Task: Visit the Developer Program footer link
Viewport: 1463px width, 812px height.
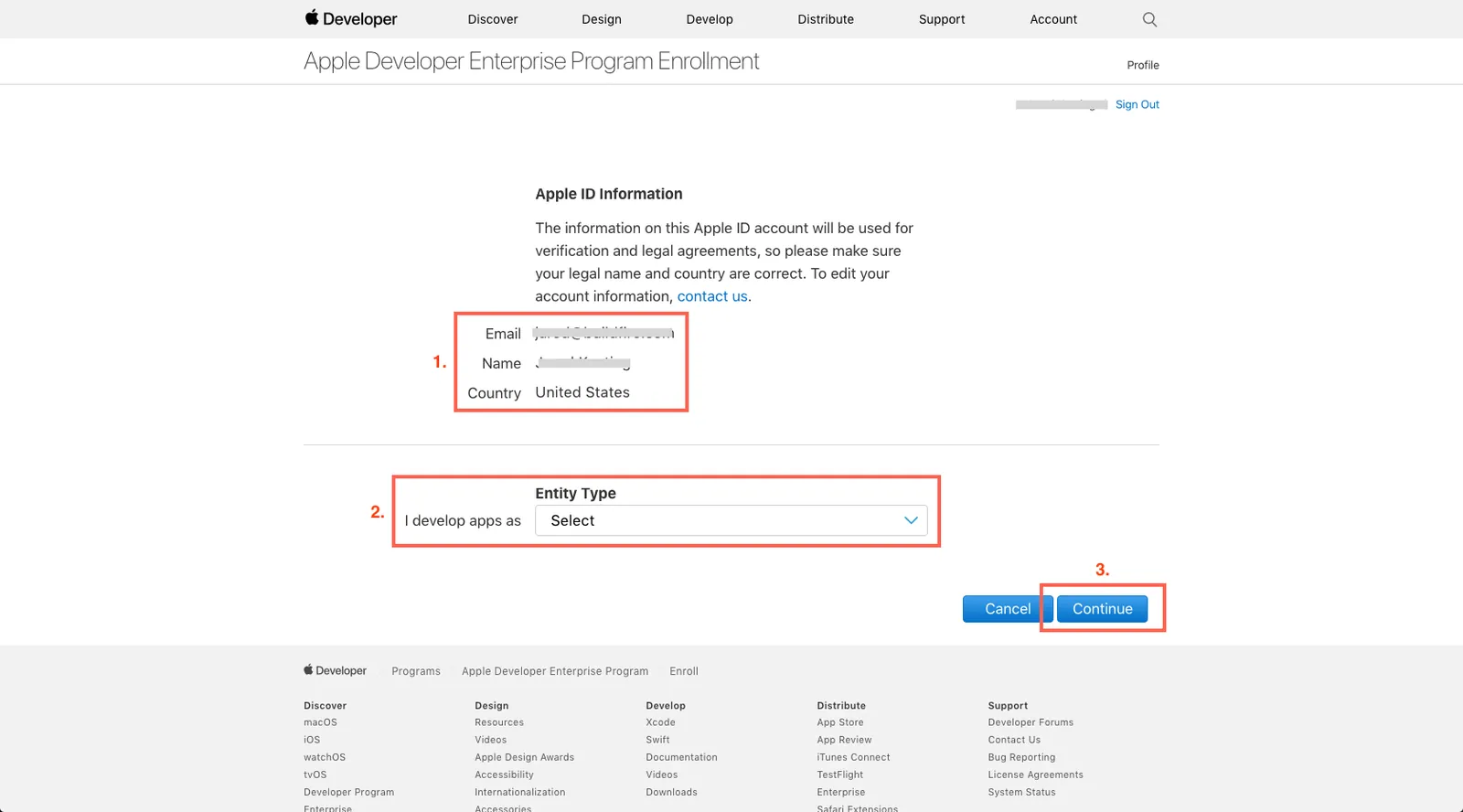Action: 348,792
